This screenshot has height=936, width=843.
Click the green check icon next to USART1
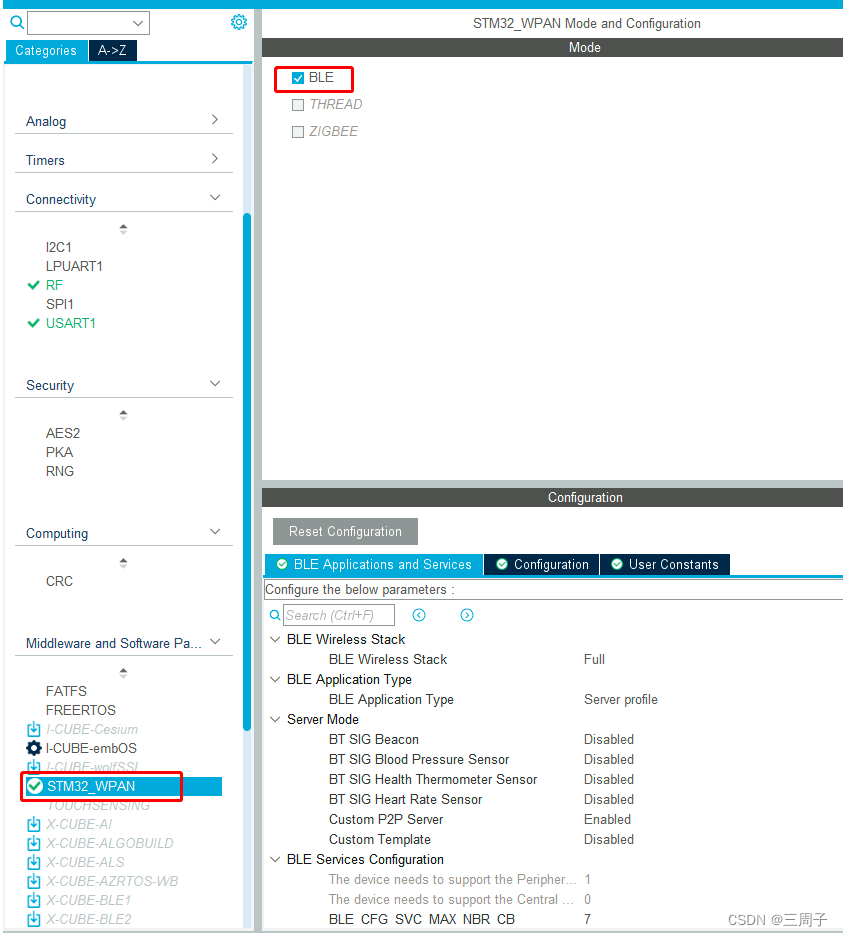34,324
